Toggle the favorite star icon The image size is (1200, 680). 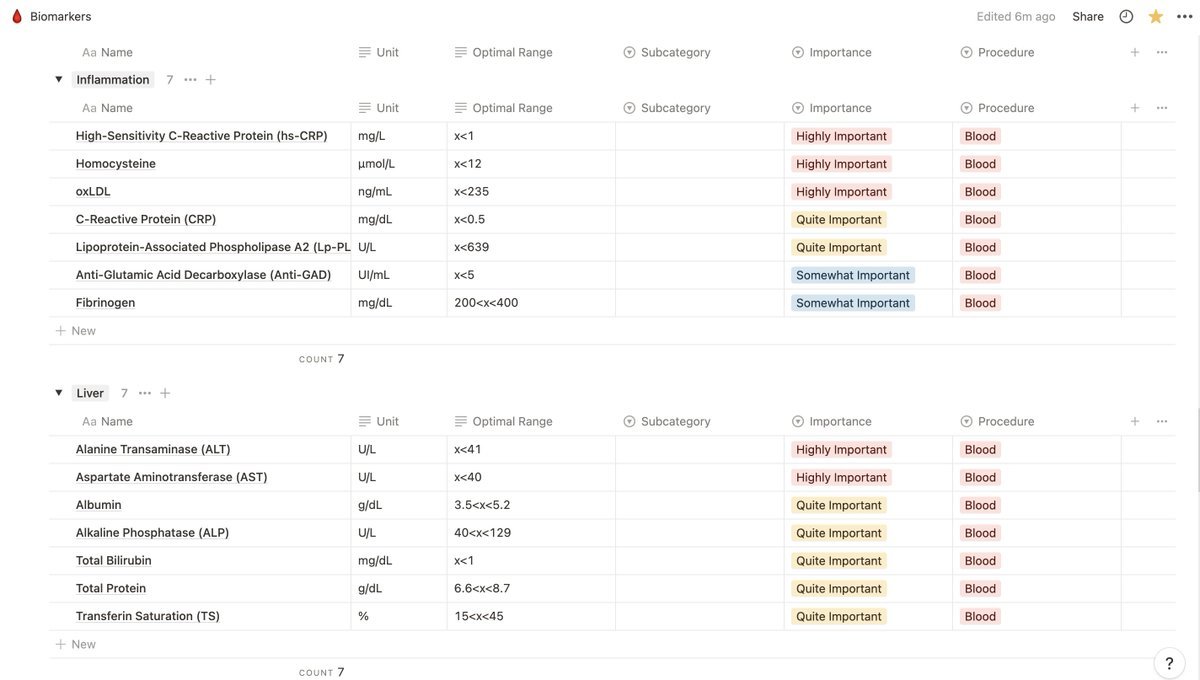click(x=1156, y=17)
